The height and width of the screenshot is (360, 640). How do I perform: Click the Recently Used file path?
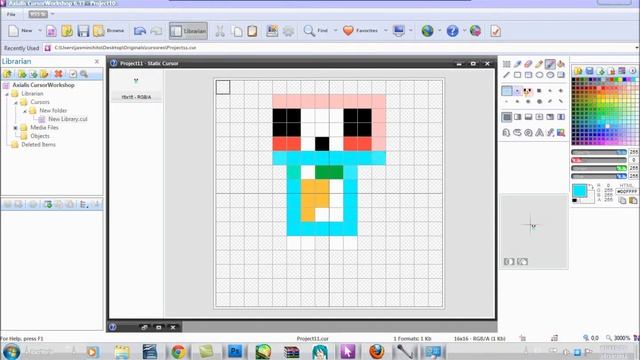pos(125,48)
